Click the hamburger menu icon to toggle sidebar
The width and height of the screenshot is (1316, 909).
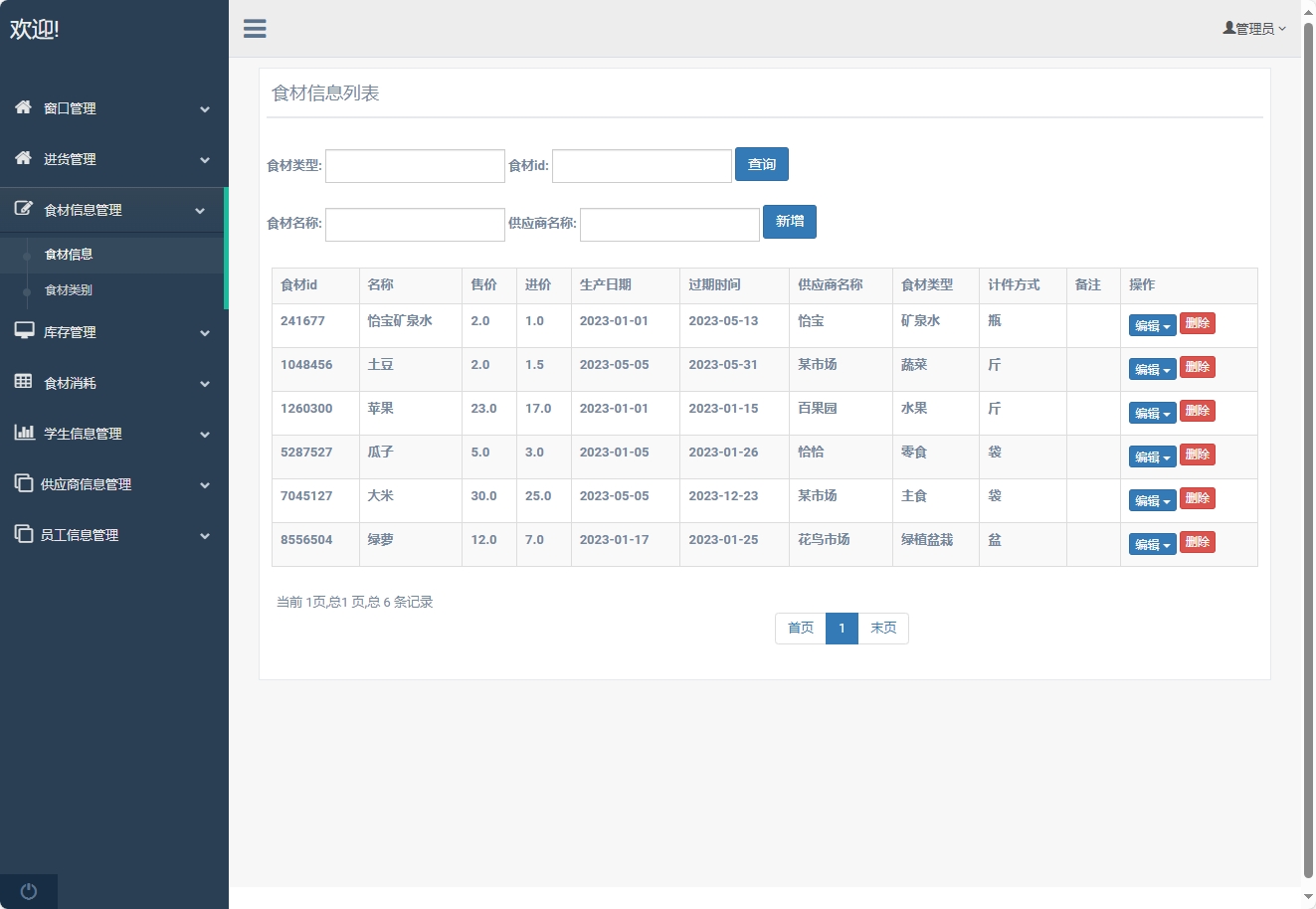255,29
